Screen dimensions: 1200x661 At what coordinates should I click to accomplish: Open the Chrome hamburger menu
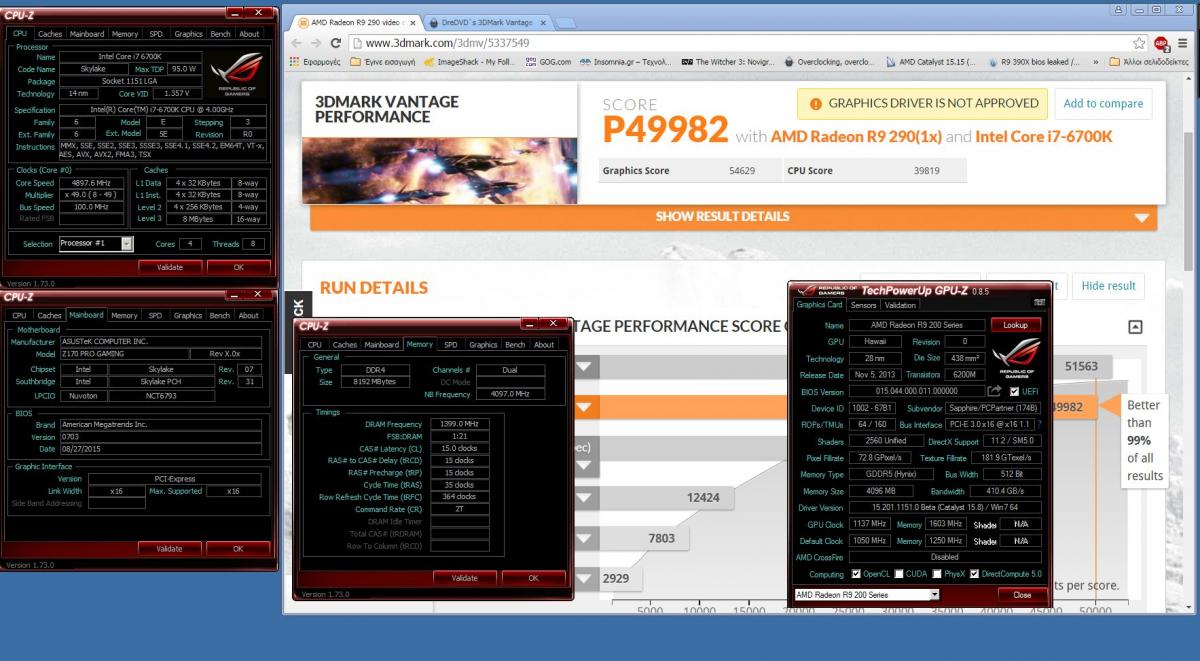click(x=1184, y=43)
